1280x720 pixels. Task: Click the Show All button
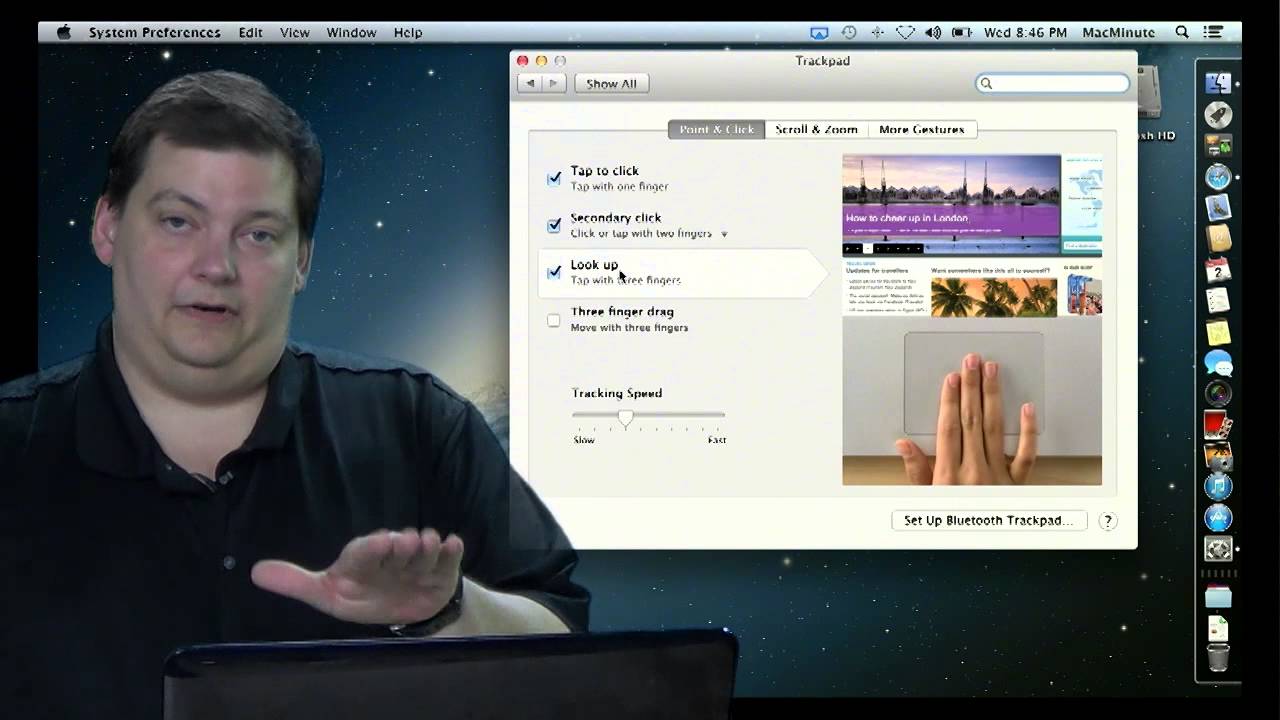(x=611, y=83)
